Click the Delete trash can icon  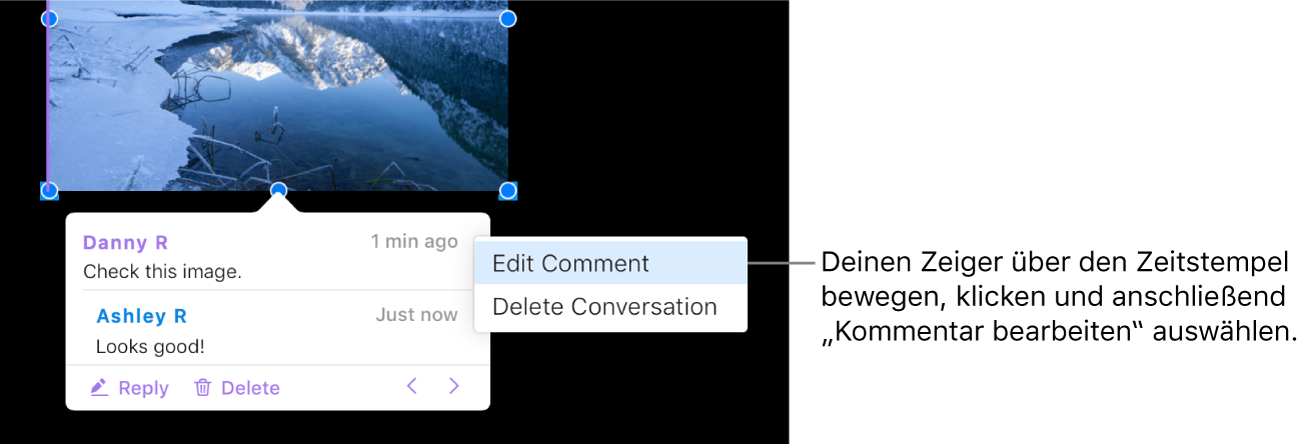point(203,388)
